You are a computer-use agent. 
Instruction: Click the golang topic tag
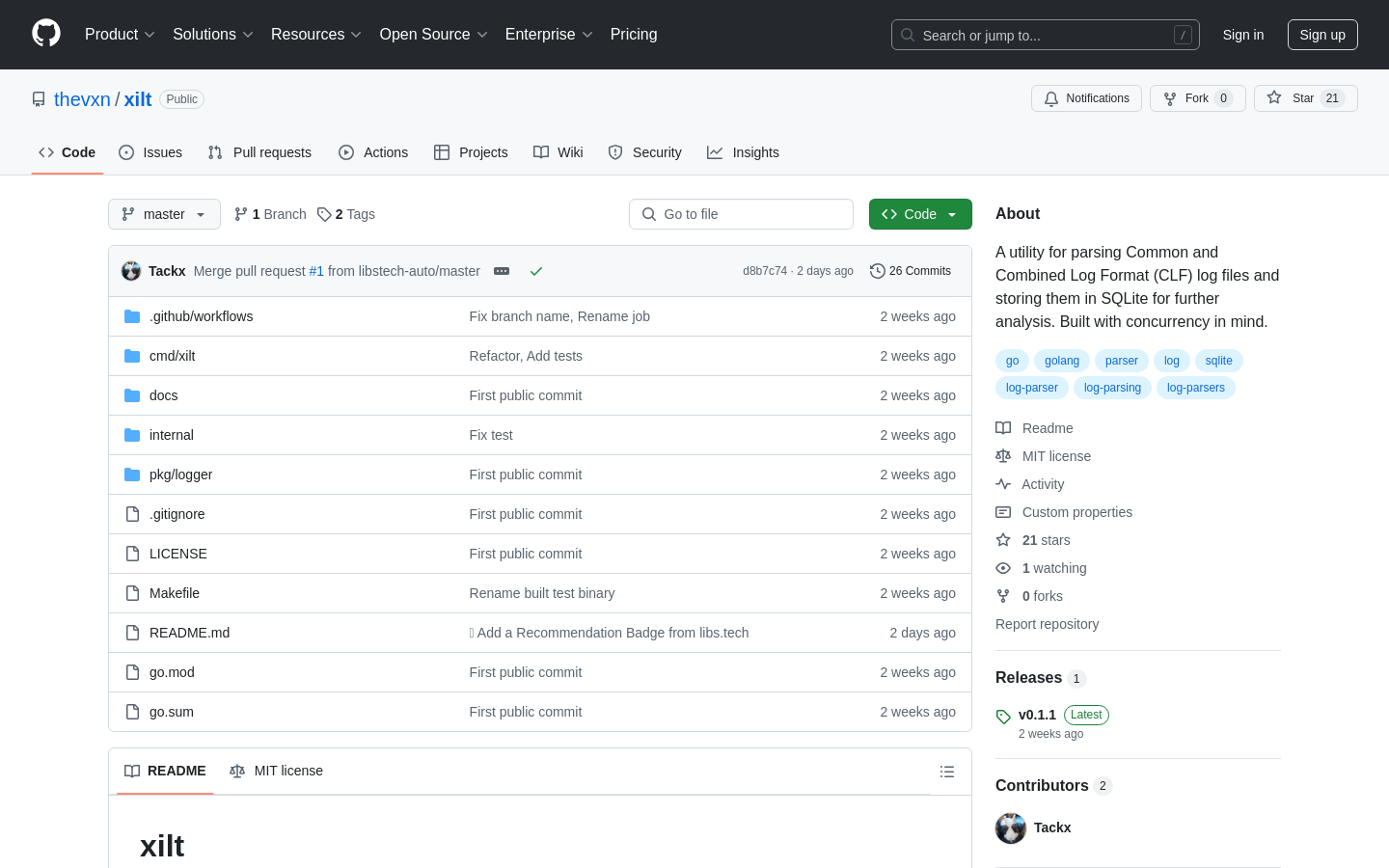(x=1062, y=361)
